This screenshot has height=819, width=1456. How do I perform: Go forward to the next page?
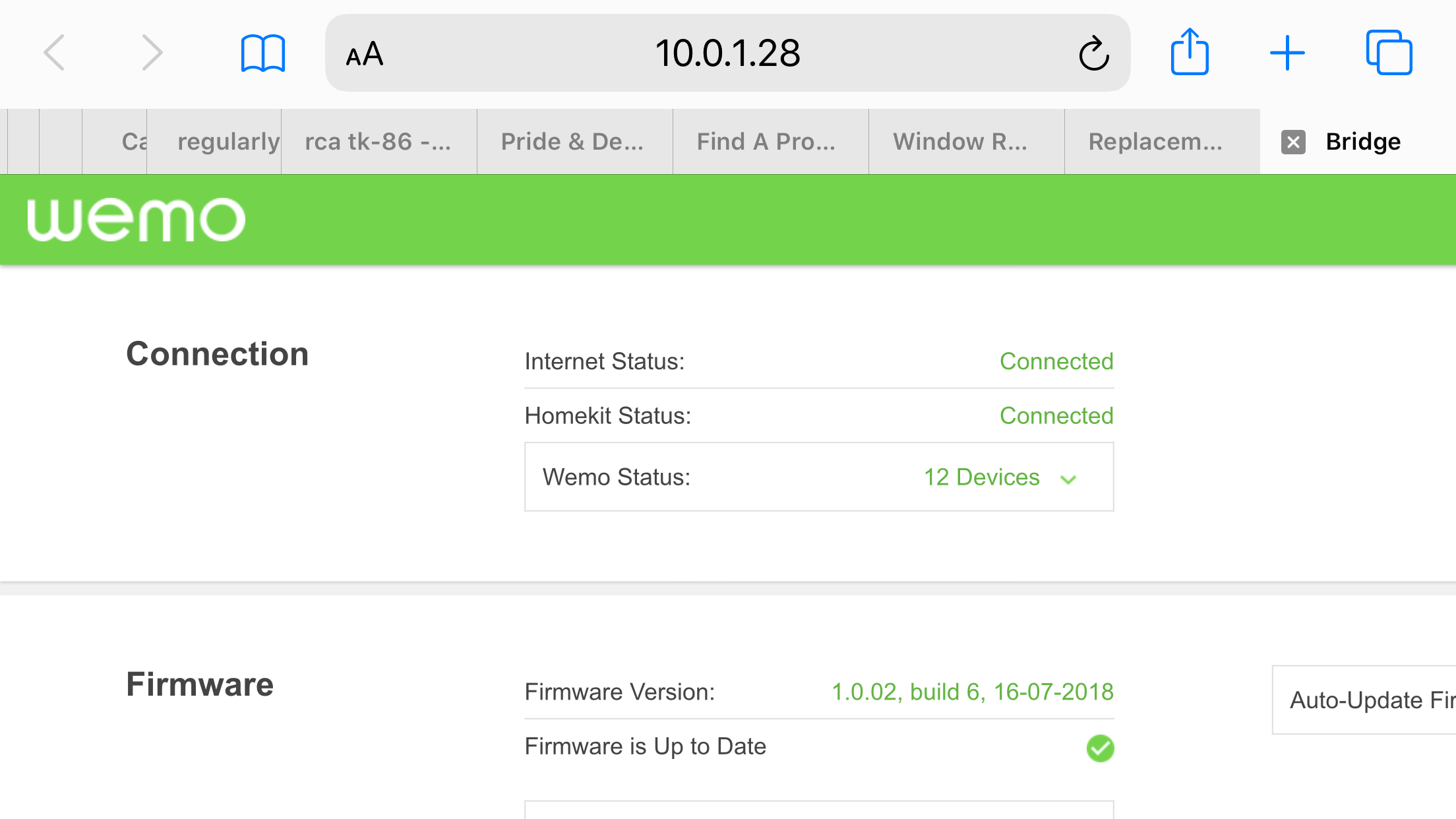click(152, 53)
